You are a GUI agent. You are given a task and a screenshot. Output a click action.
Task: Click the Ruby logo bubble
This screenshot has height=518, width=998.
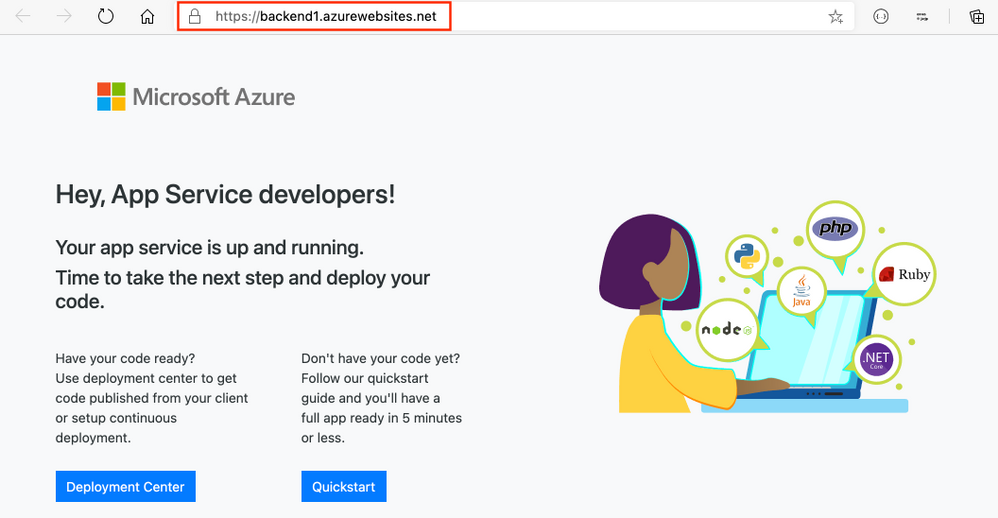coord(904,274)
